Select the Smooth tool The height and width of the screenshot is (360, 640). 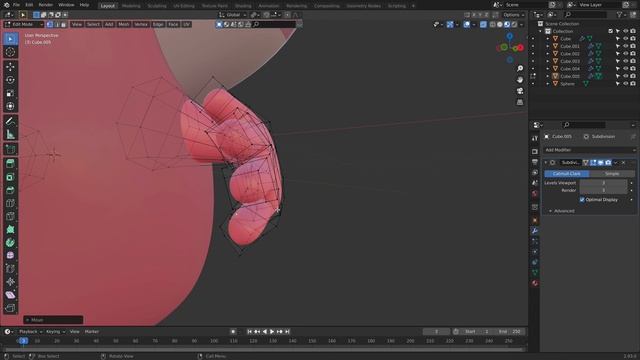point(10,255)
